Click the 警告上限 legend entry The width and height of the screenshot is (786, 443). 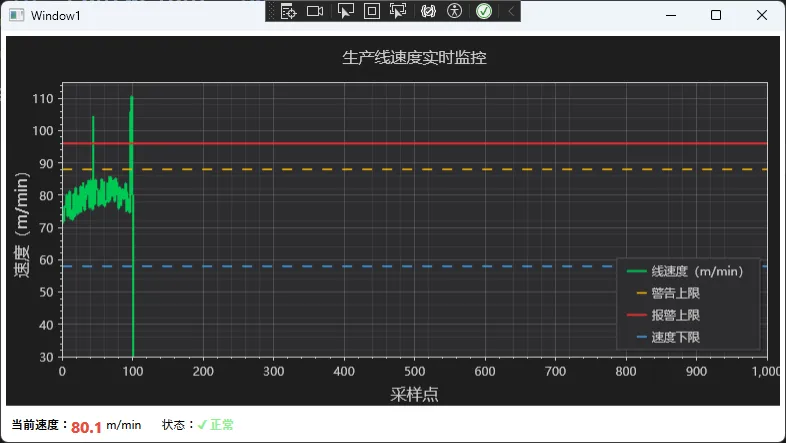point(675,293)
